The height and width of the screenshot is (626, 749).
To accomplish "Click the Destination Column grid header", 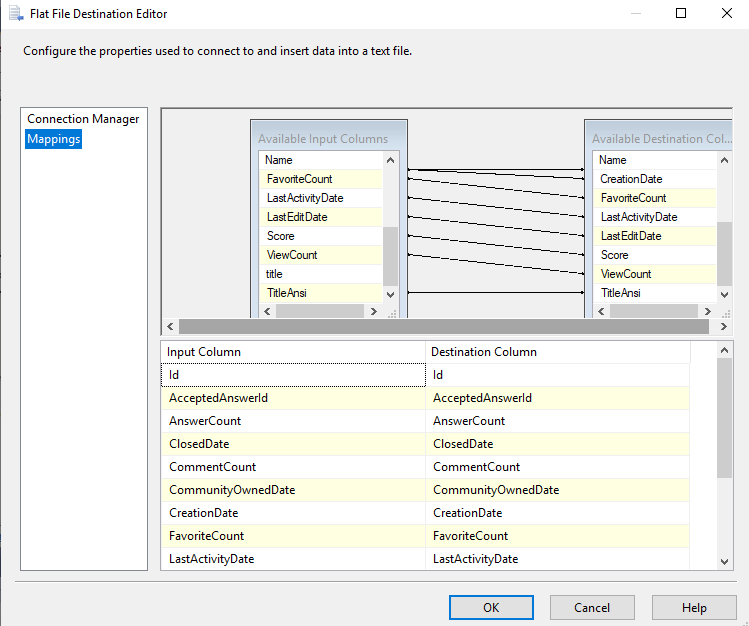I will point(557,352).
